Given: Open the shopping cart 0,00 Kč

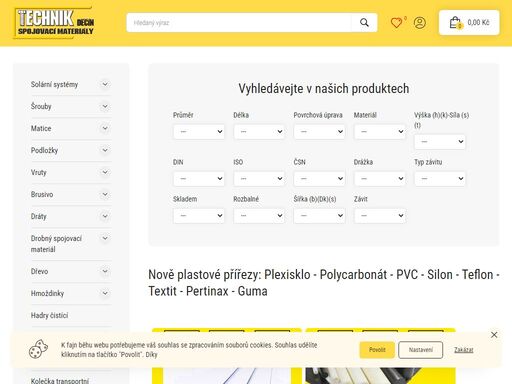Looking at the screenshot, I should tap(469, 23).
